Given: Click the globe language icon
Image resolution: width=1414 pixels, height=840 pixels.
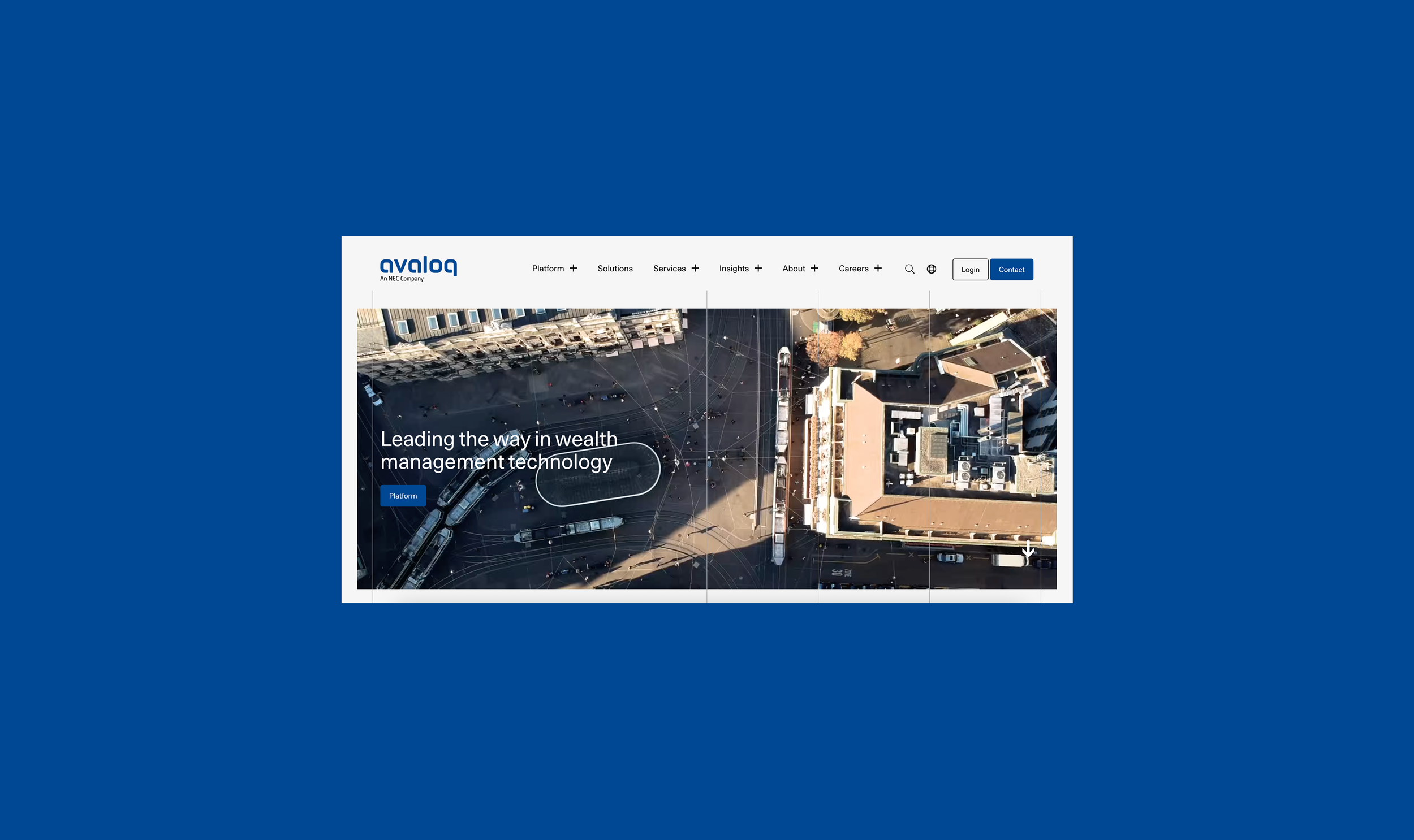Looking at the screenshot, I should pos(931,269).
